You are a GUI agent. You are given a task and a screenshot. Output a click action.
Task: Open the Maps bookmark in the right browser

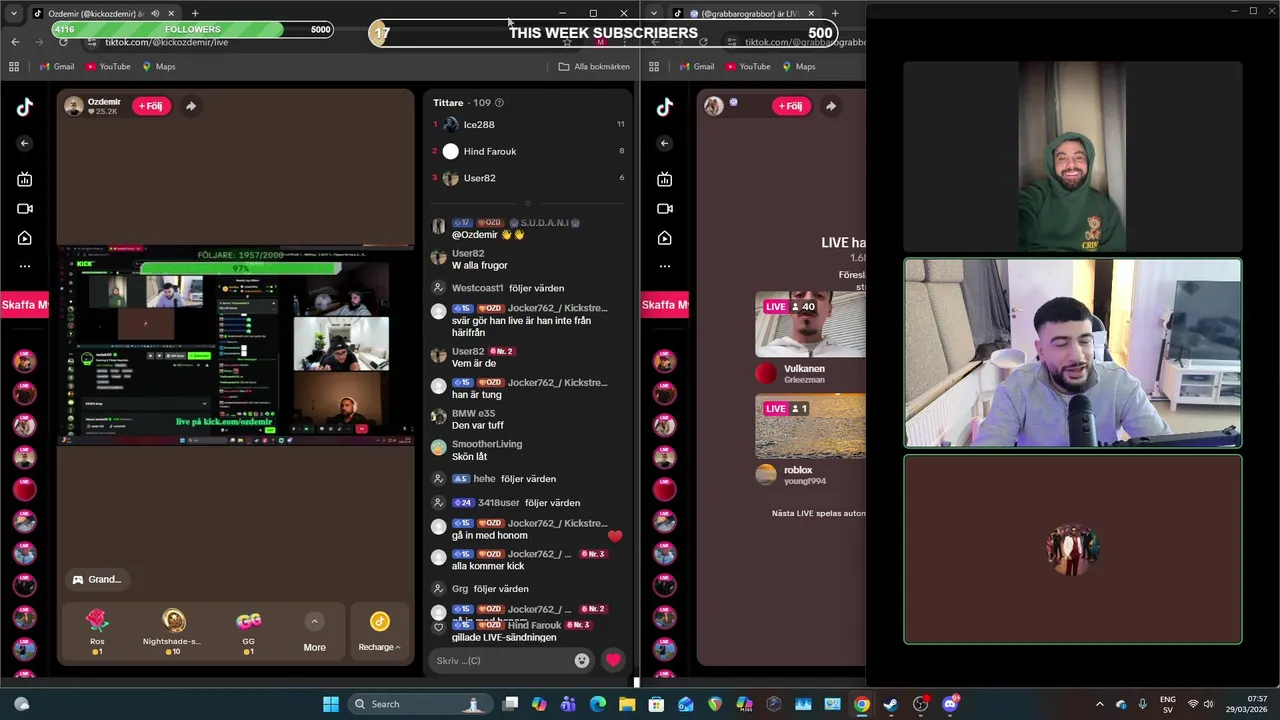(798, 67)
